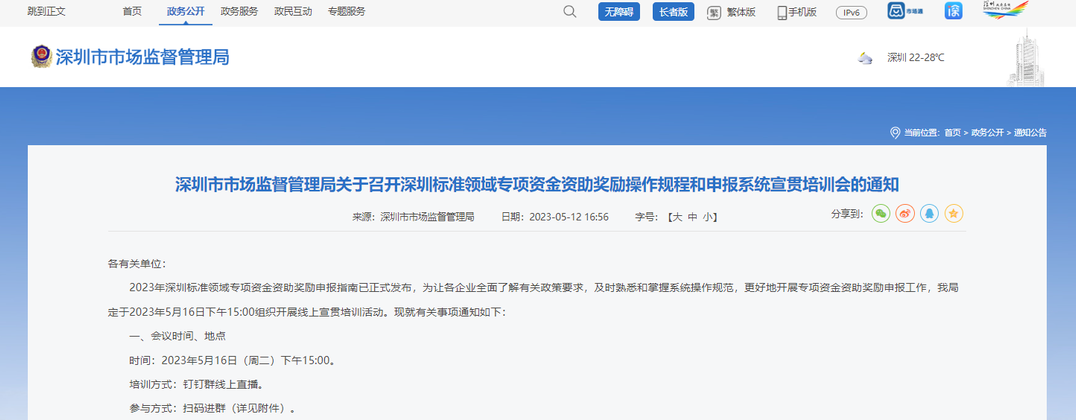Open the 政务服务 menu
This screenshot has width=1076, height=420.
pyautogui.click(x=239, y=12)
